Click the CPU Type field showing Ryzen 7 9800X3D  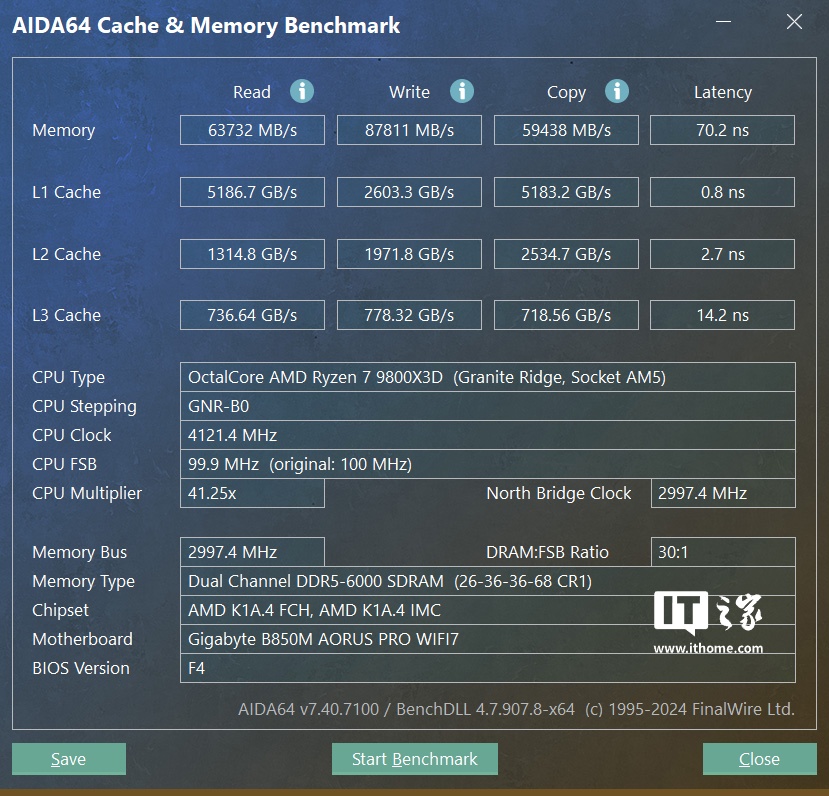tap(487, 377)
